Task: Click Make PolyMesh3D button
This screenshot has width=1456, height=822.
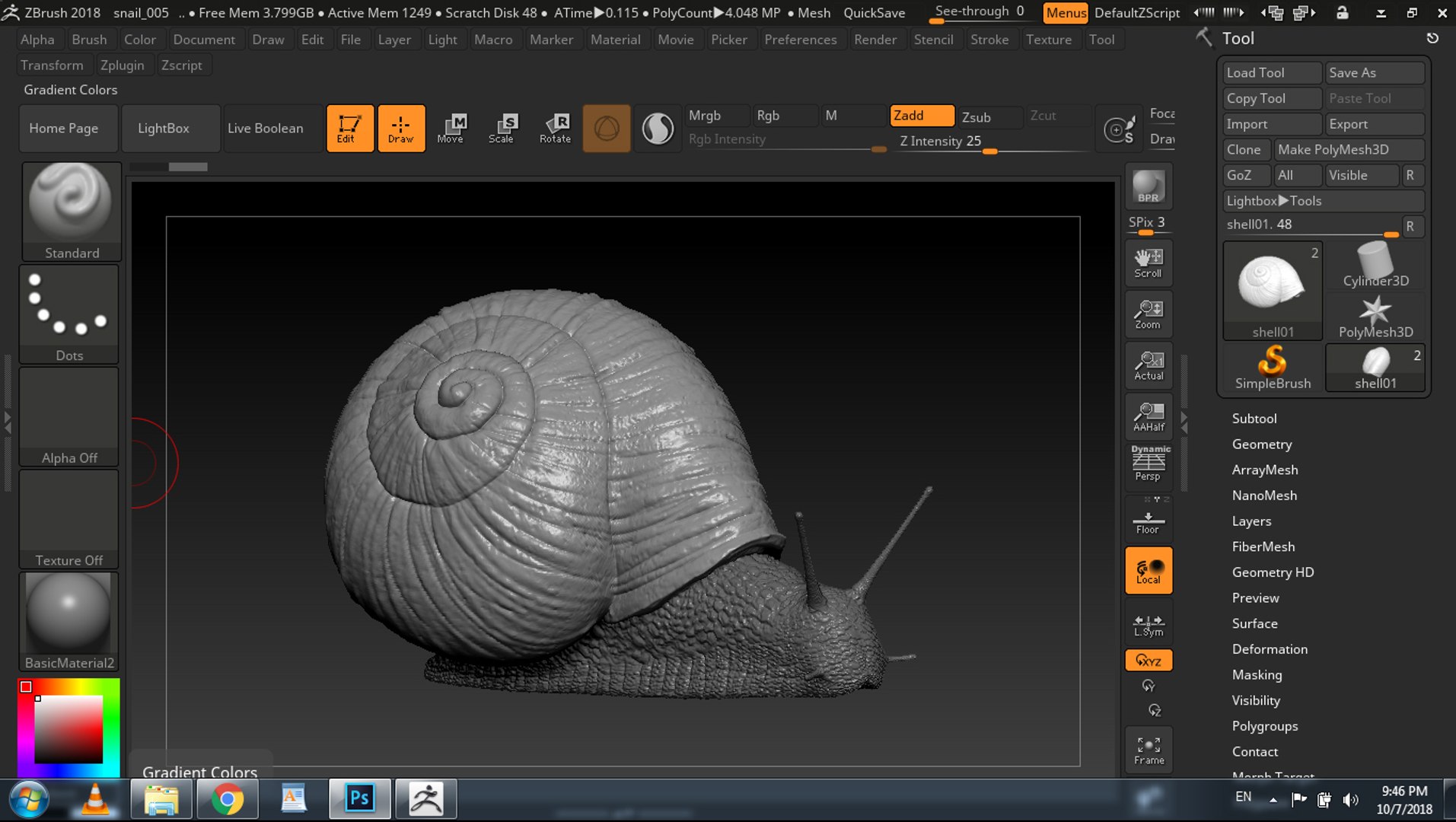Action: point(1349,150)
